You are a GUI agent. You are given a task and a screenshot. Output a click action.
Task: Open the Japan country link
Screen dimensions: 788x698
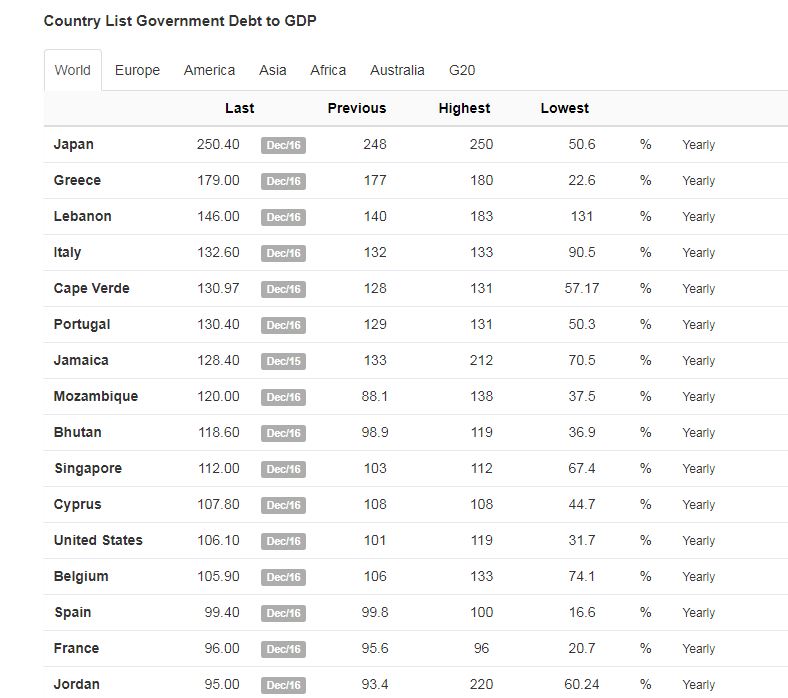coord(74,144)
